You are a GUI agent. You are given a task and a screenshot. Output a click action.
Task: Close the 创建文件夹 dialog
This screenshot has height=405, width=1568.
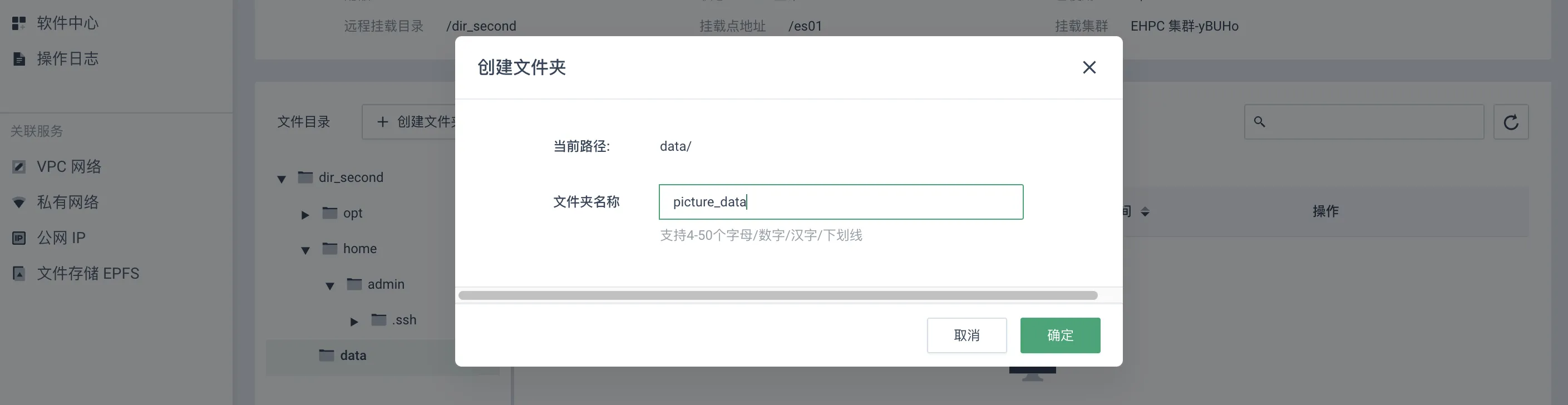pyautogui.click(x=1089, y=67)
